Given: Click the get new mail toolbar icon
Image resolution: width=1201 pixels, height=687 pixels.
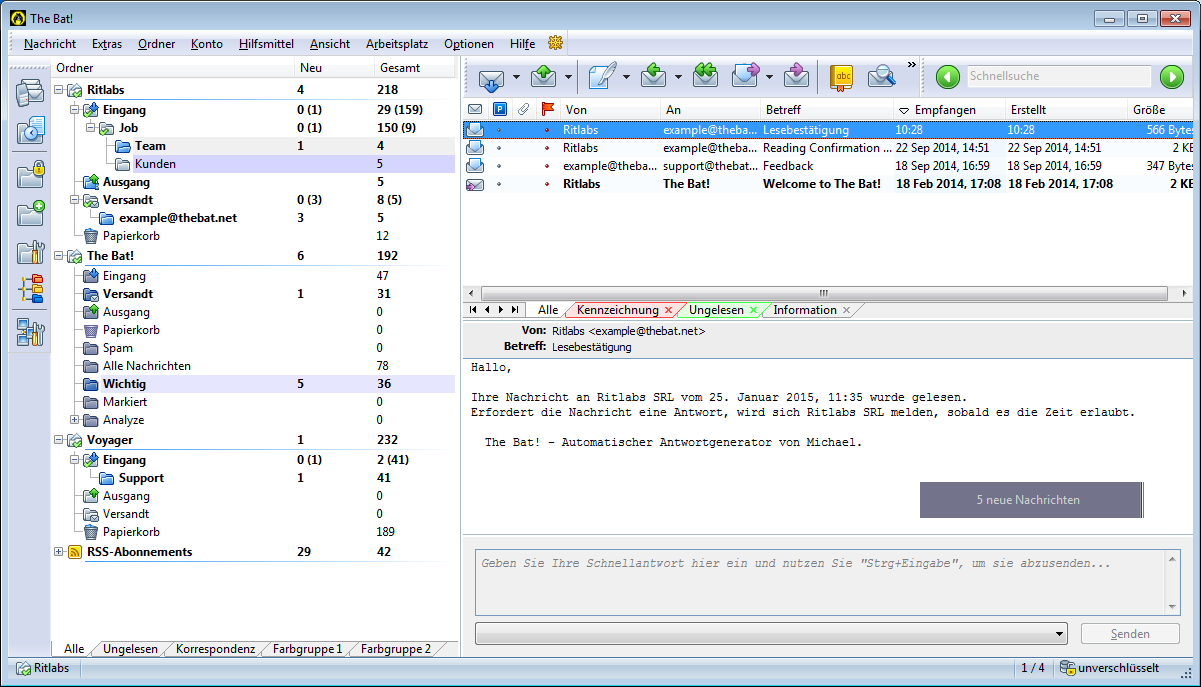Looking at the screenshot, I should (x=491, y=77).
